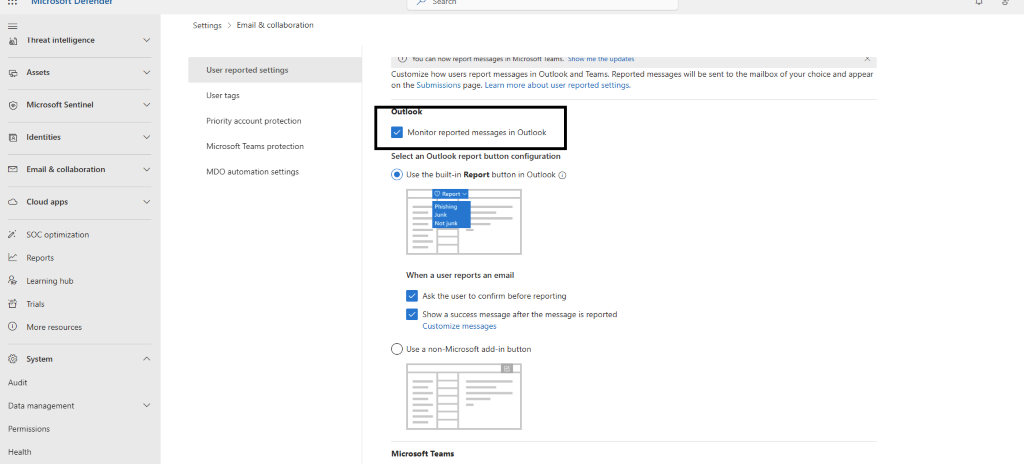The height and width of the screenshot is (464, 1024).
Task: Click the Microsoft Teams section heading
Action: [x=423, y=454]
